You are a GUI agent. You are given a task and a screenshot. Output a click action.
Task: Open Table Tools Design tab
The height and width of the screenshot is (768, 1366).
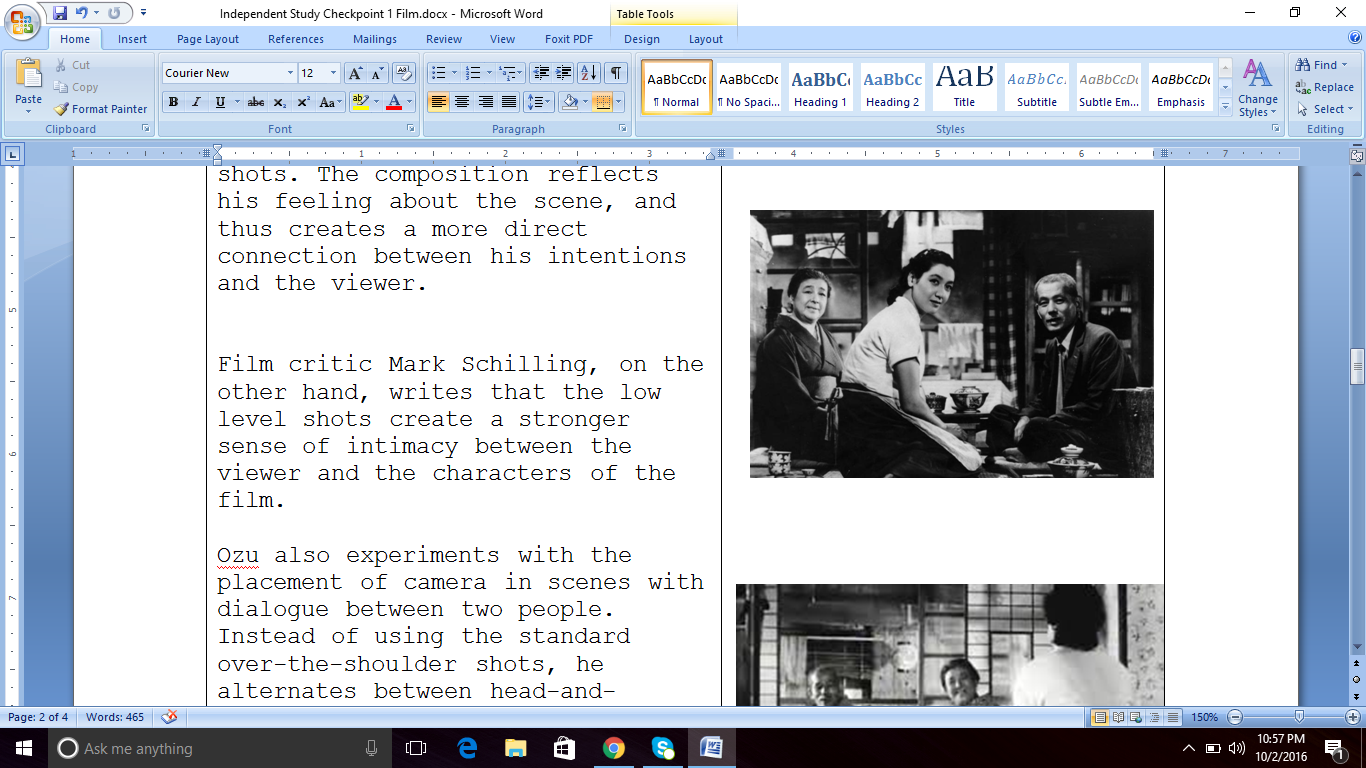[x=642, y=39]
